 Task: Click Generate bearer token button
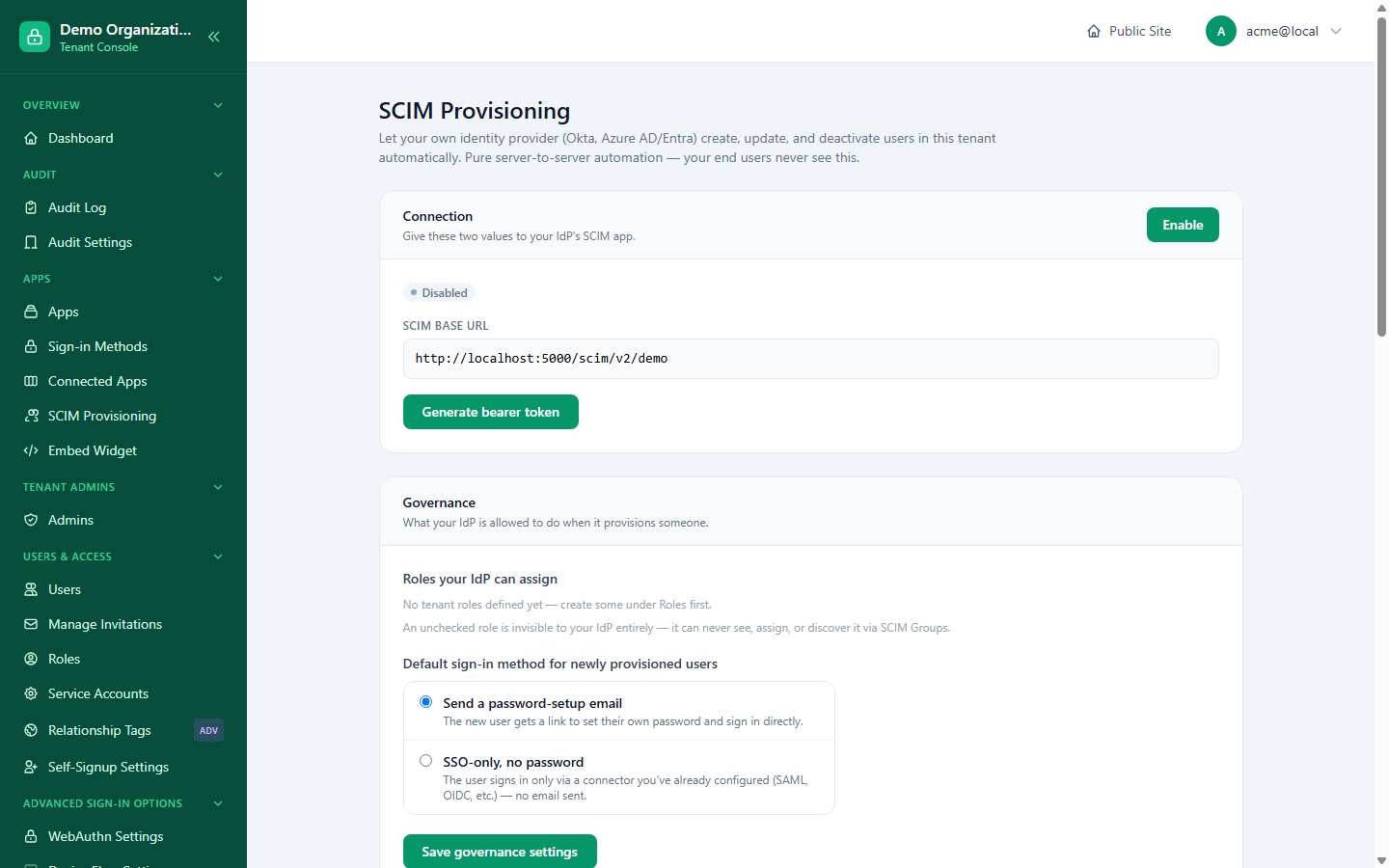pos(491,412)
